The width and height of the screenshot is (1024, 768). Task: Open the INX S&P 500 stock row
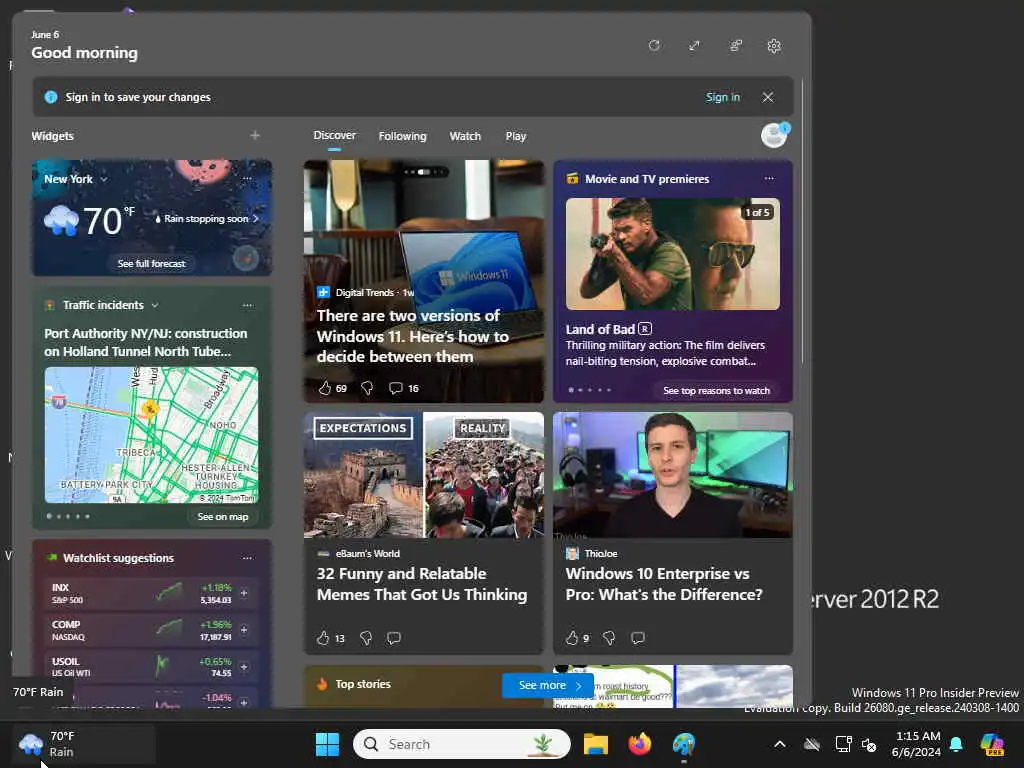click(x=150, y=593)
